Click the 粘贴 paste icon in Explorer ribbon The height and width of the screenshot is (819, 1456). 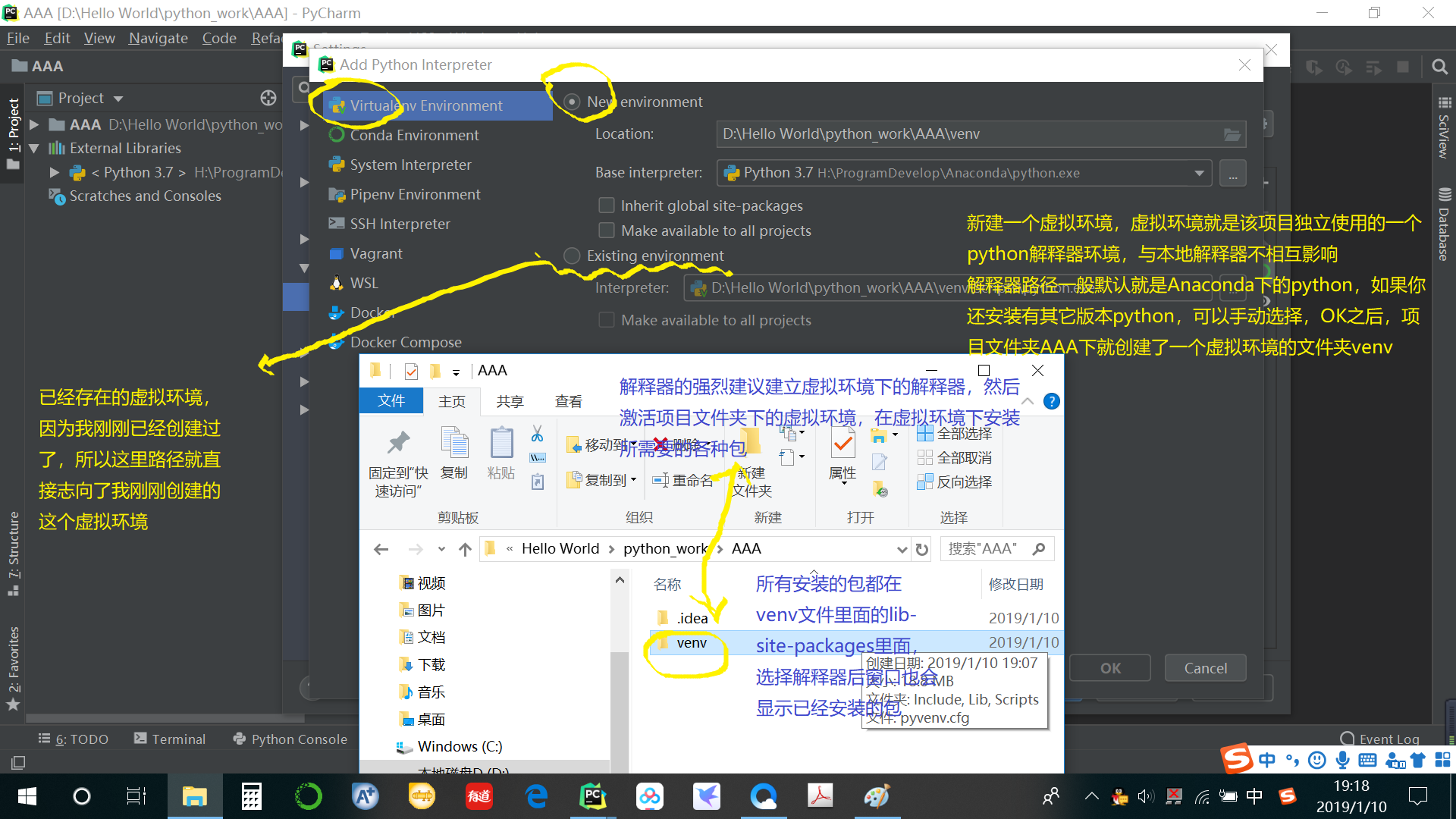click(500, 453)
